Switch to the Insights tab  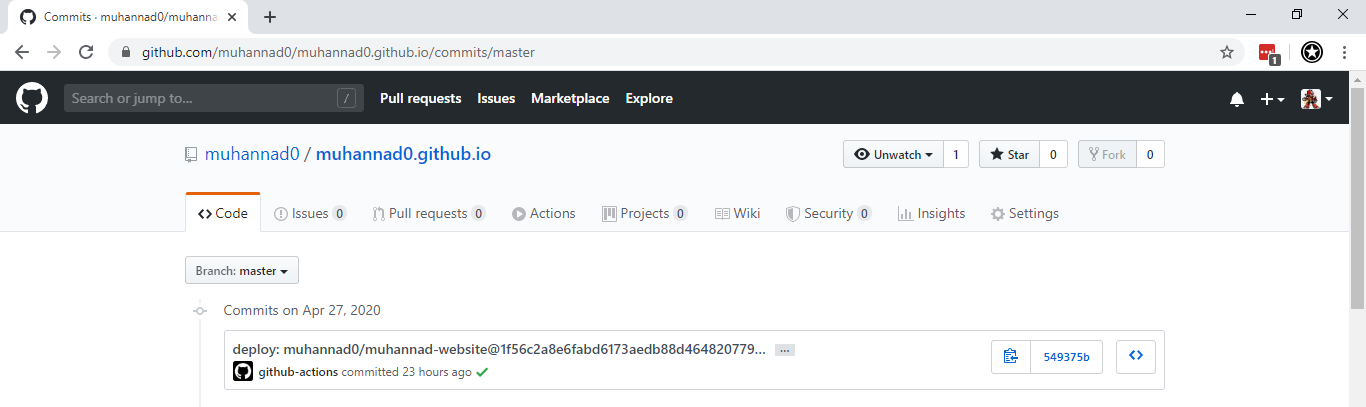(932, 213)
